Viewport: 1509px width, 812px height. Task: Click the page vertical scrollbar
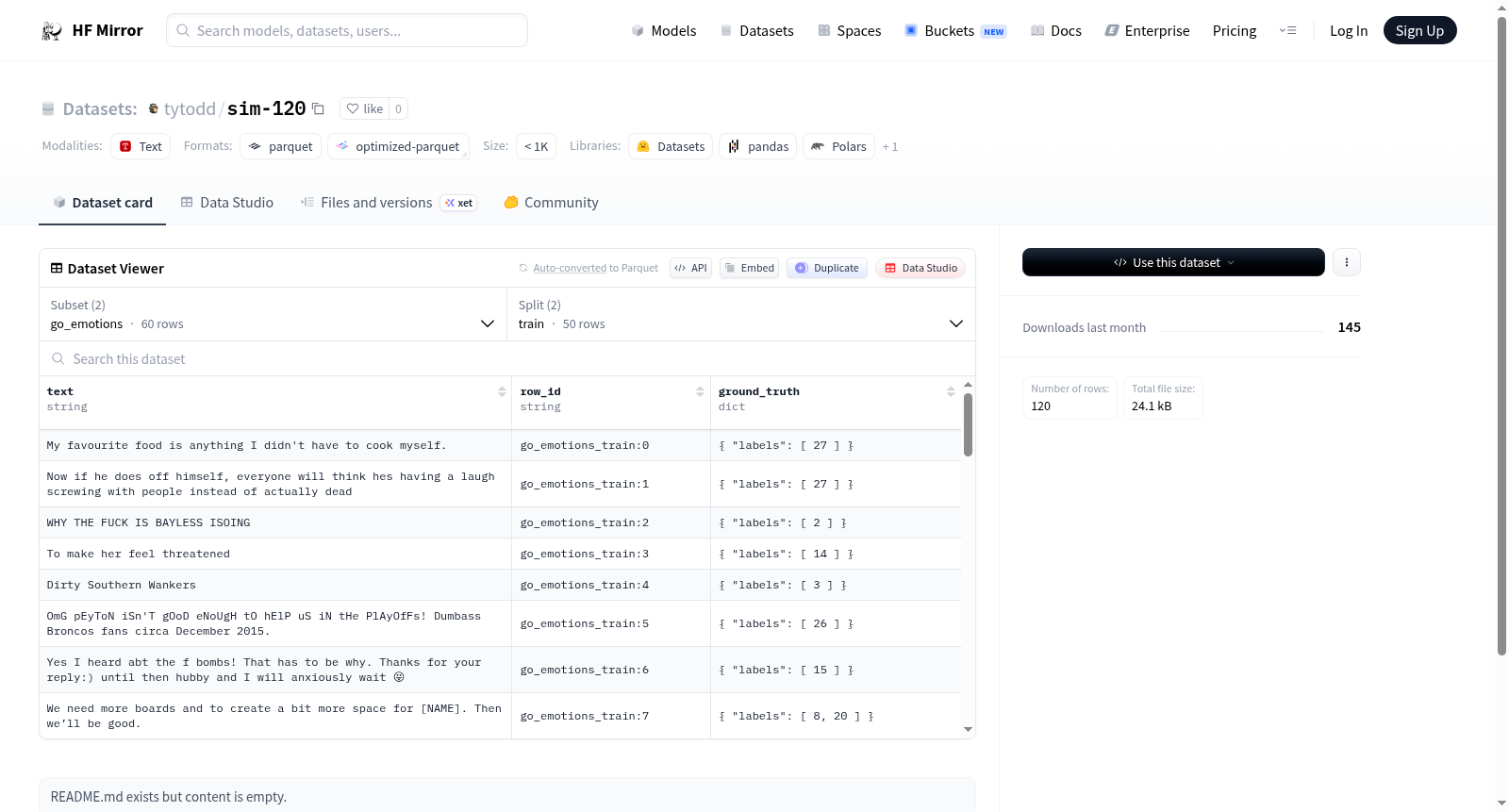1501,336
